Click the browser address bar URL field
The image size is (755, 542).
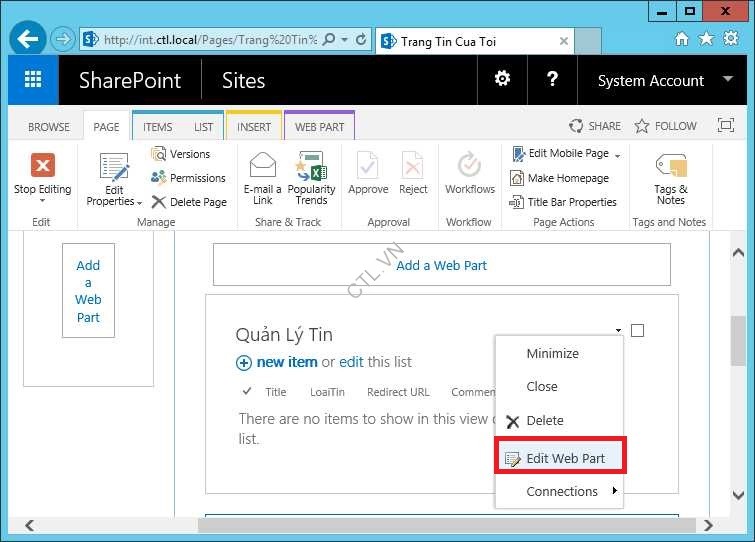tap(210, 40)
